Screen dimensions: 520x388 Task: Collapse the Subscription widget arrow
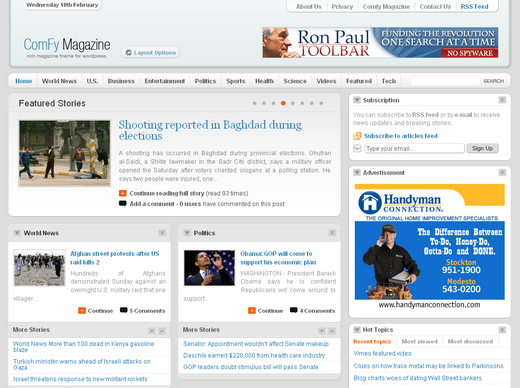[x=357, y=100]
